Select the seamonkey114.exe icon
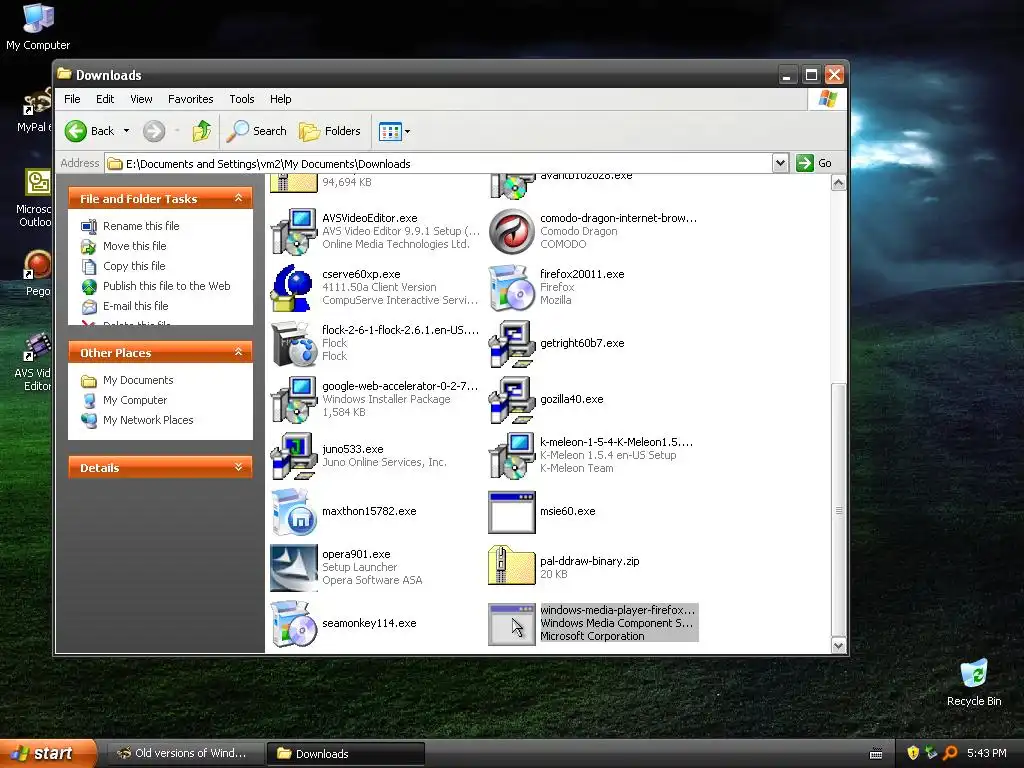 point(294,624)
